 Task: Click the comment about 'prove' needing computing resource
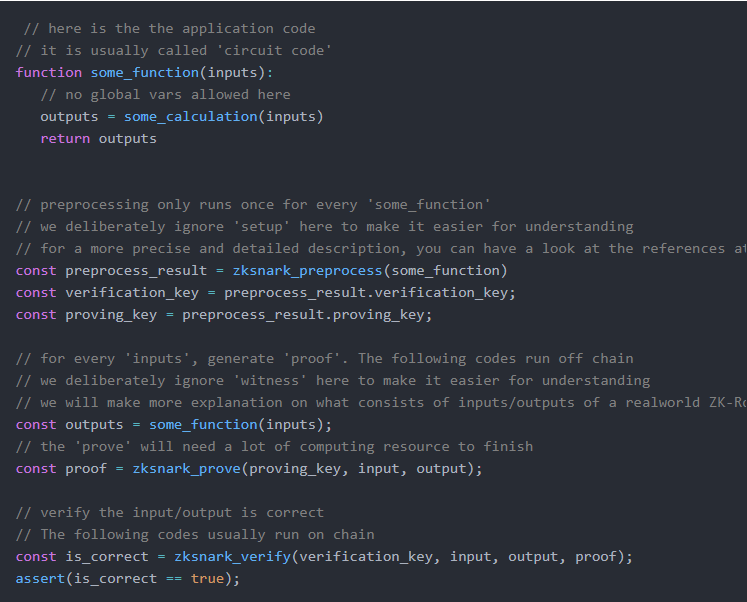click(x=274, y=447)
